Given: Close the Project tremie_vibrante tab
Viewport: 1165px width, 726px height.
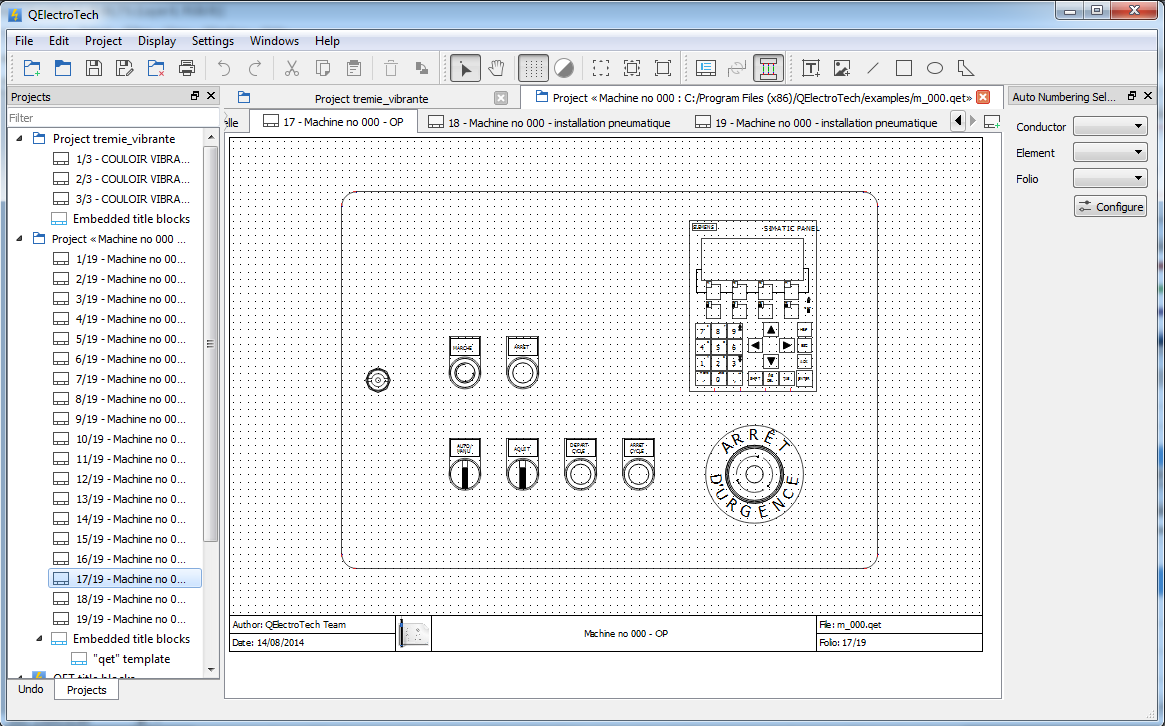Looking at the screenshot, I should [x=501, y=98].
